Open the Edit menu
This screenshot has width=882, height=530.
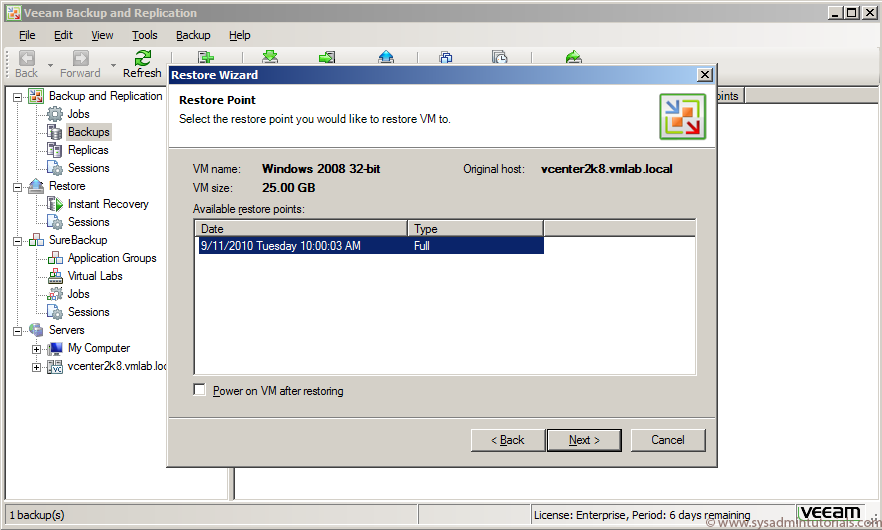63,35
